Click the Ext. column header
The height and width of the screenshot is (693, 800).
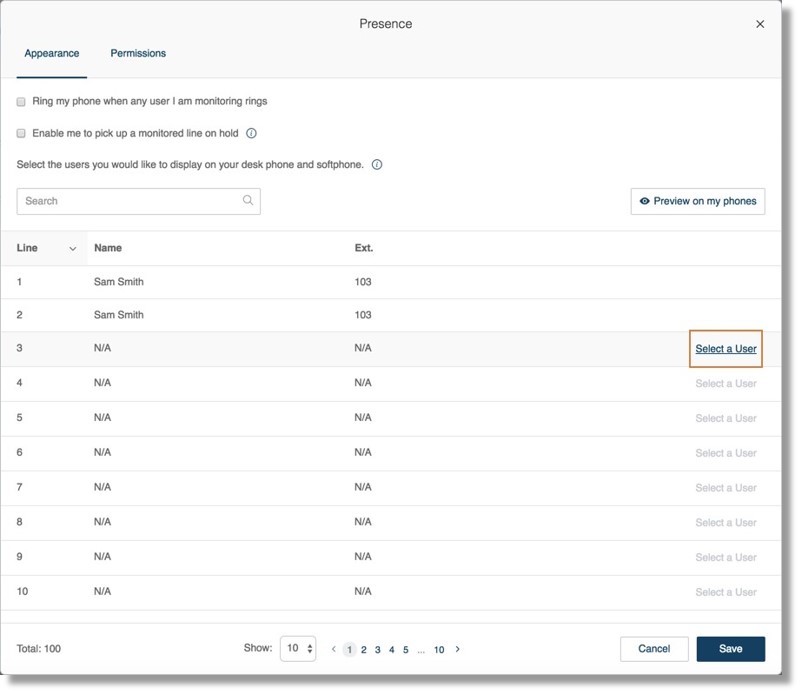364,248
